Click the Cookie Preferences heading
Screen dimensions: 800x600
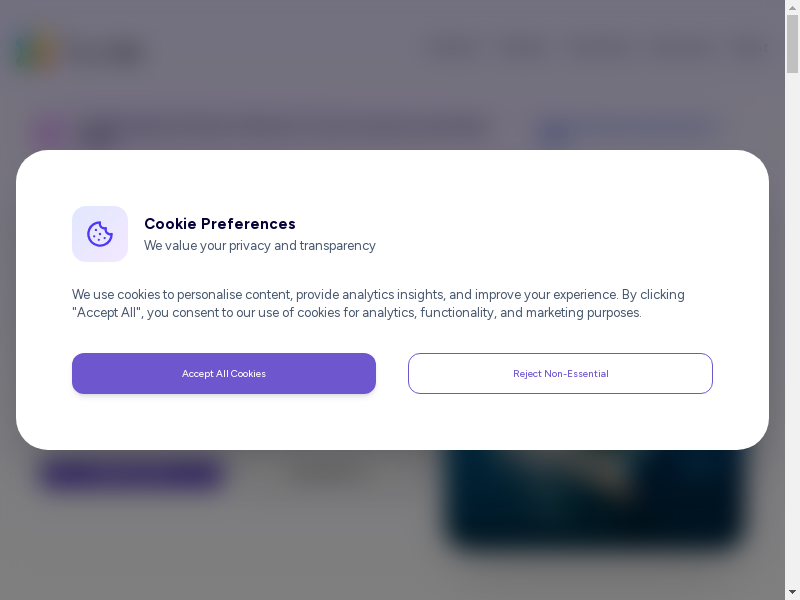[x=220, y=224]
